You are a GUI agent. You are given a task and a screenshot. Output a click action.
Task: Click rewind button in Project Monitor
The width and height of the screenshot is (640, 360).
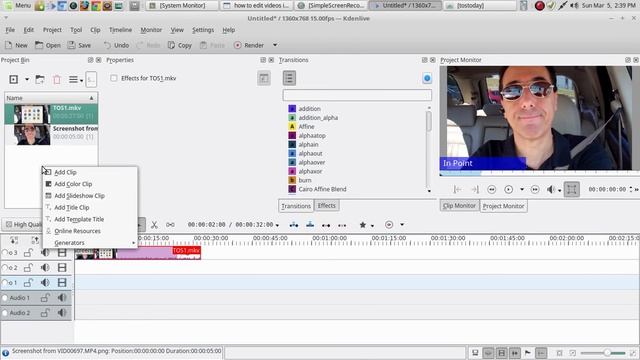[x=491, y=189]
